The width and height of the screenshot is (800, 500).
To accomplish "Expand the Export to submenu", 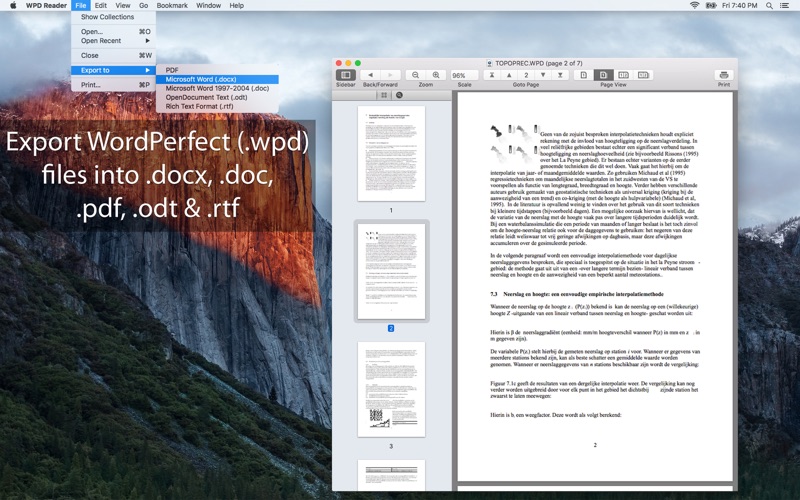I will (x=113, y=70).
